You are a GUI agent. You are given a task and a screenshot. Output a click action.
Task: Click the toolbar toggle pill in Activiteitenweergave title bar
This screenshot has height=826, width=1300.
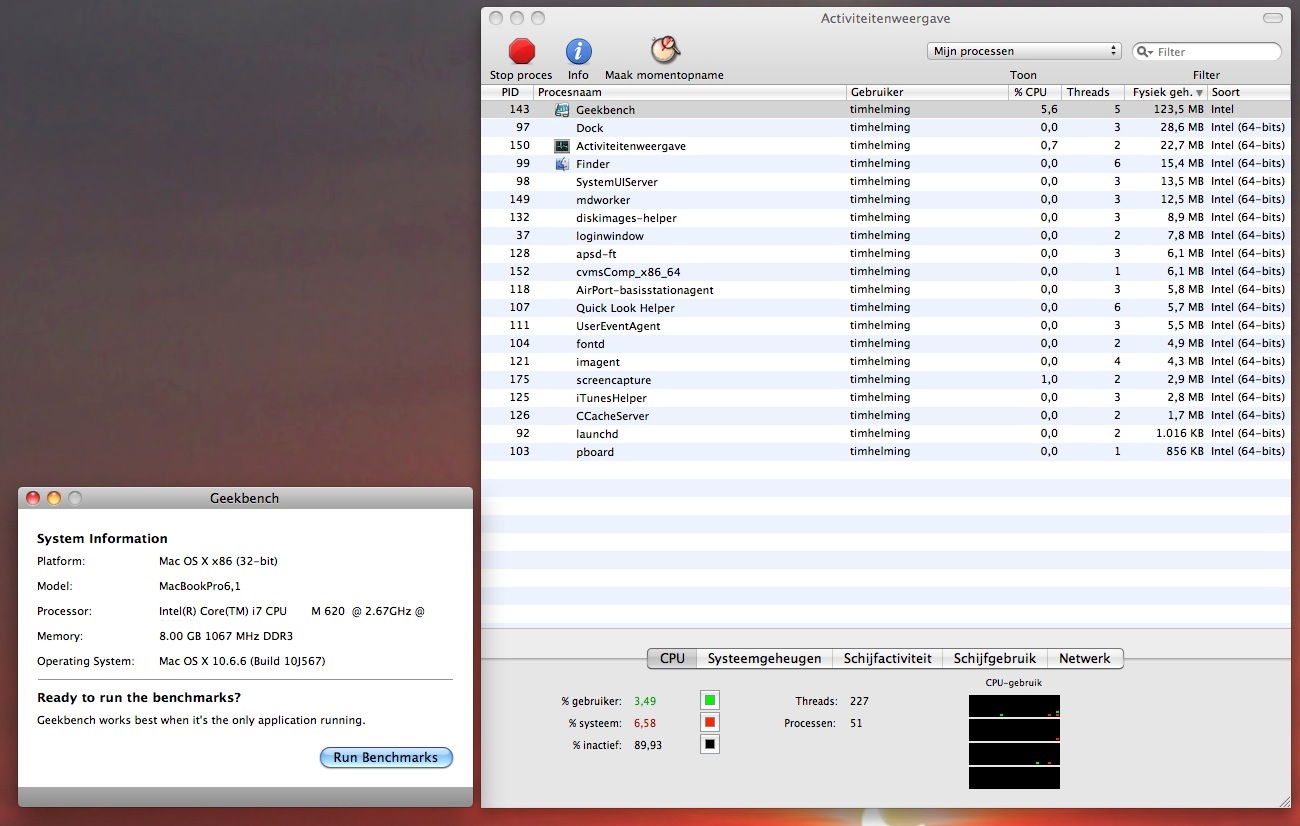click(1273, 18)
